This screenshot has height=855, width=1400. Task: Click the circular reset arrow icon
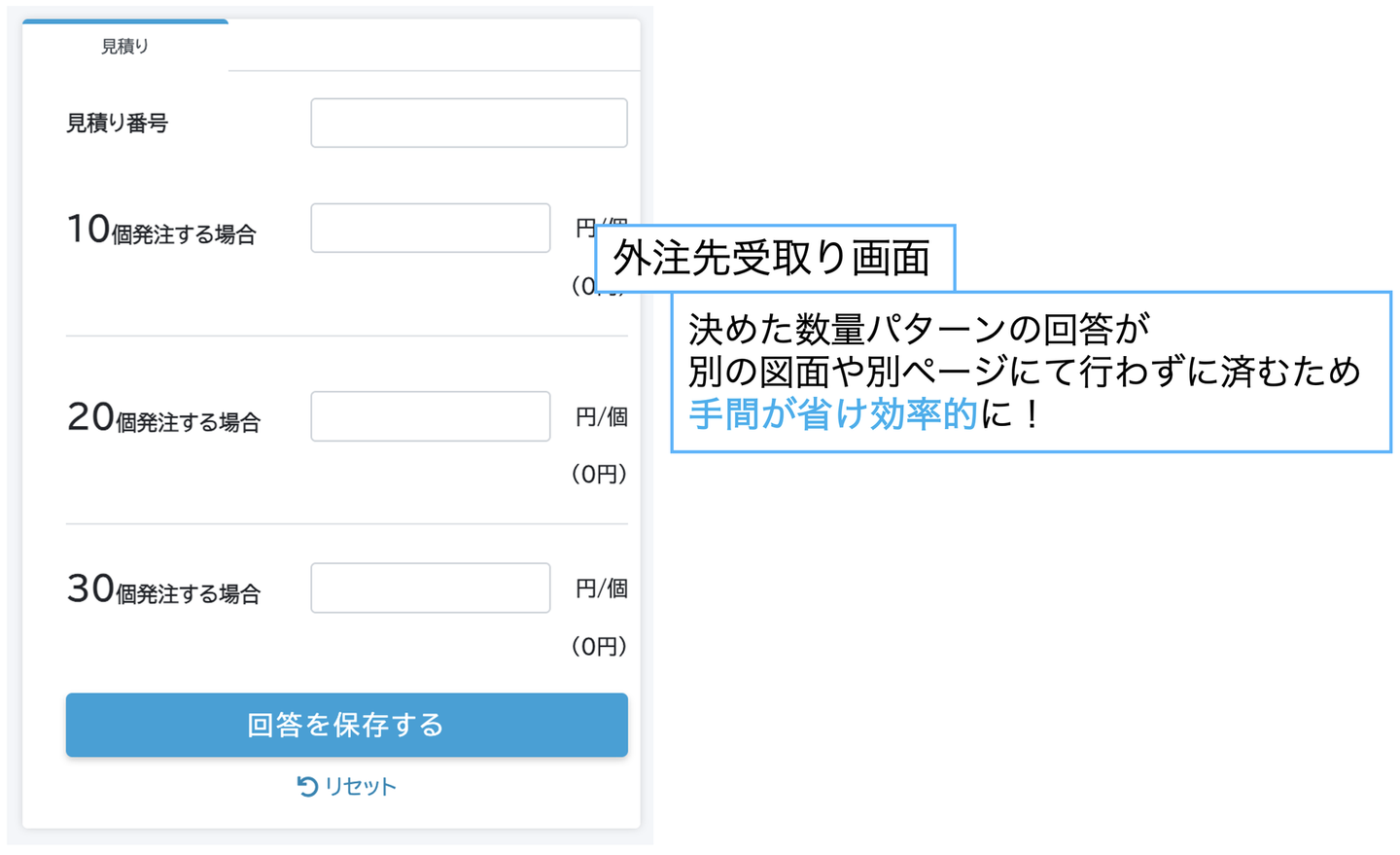tap(307, 786)
